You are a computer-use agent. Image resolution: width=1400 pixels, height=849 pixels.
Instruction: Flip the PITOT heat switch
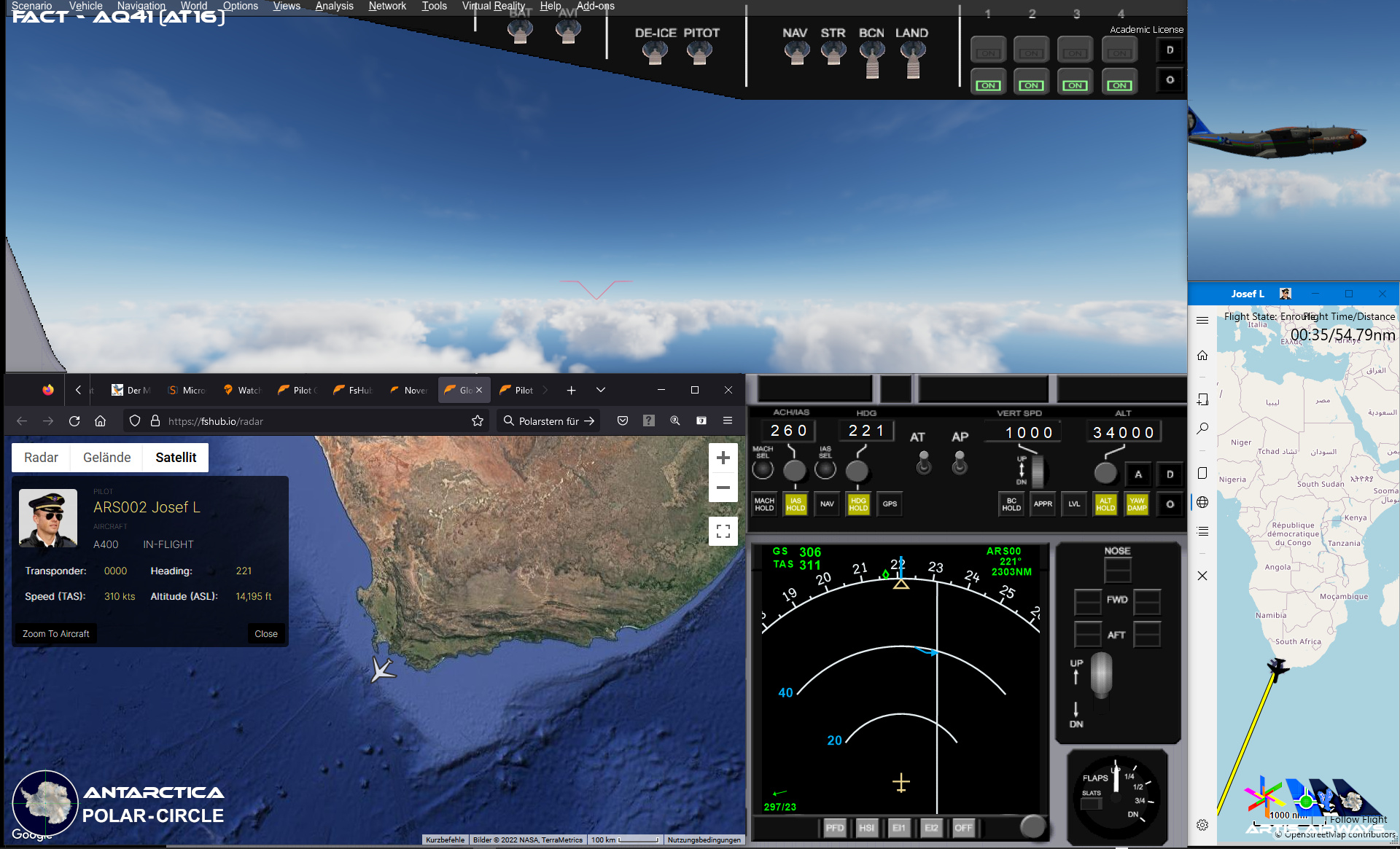(x=699, y=52)
